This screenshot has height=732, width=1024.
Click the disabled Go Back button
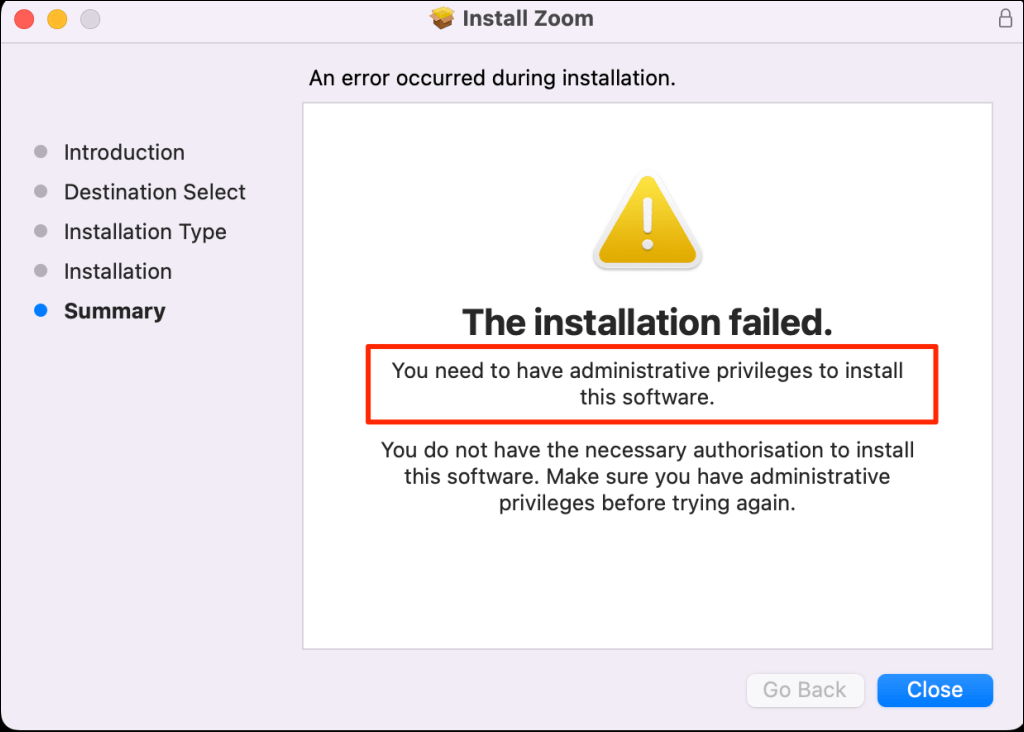click(805, 690)
